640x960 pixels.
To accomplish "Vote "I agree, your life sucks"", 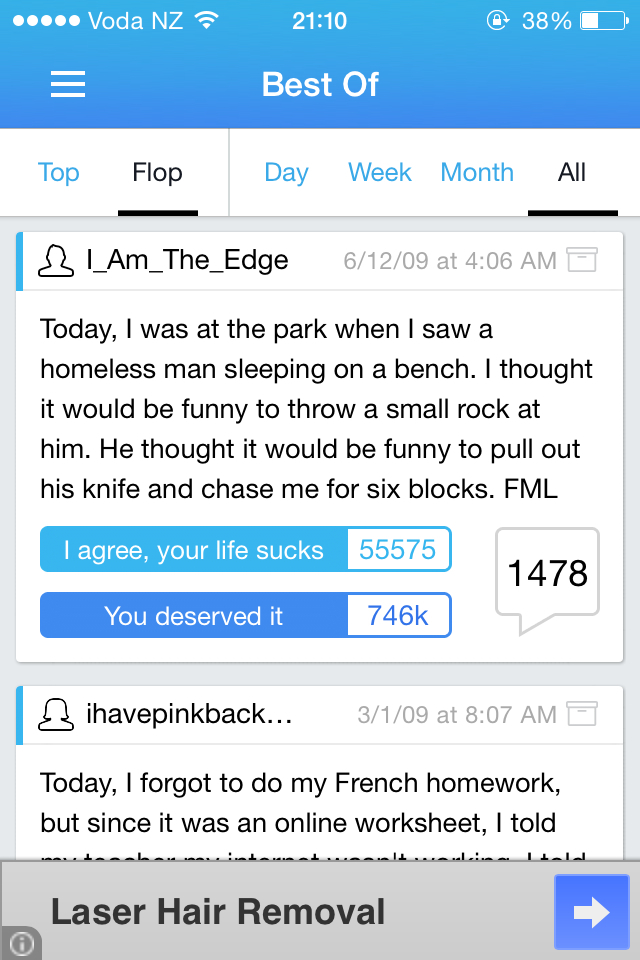I will click(x=245, y=550).
